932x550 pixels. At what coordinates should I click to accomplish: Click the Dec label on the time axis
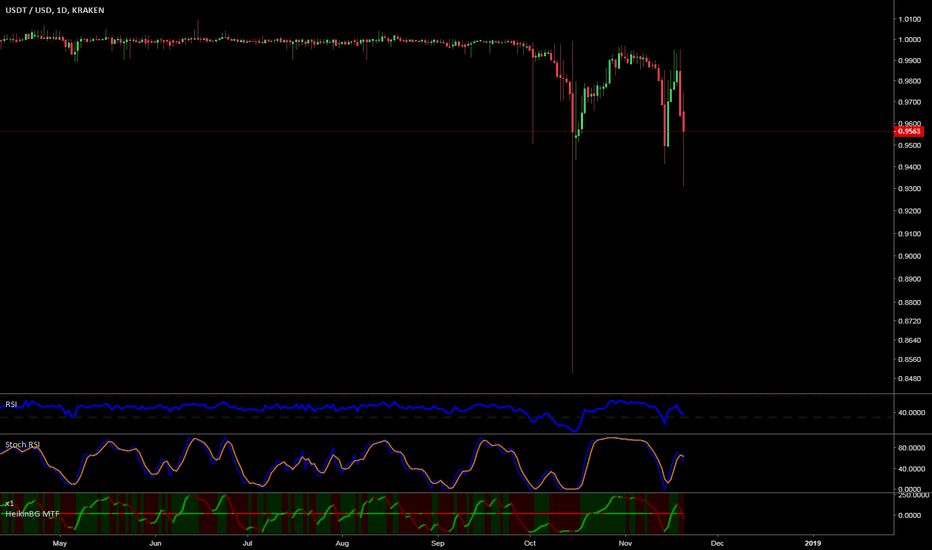click(x=717, y=543)
